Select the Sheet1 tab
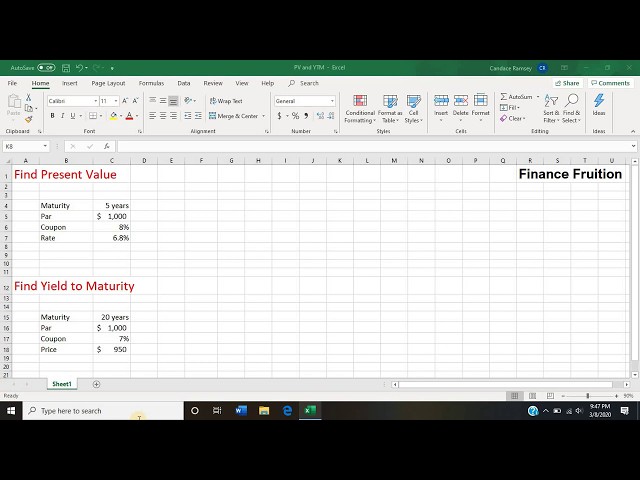 (62, 384)
